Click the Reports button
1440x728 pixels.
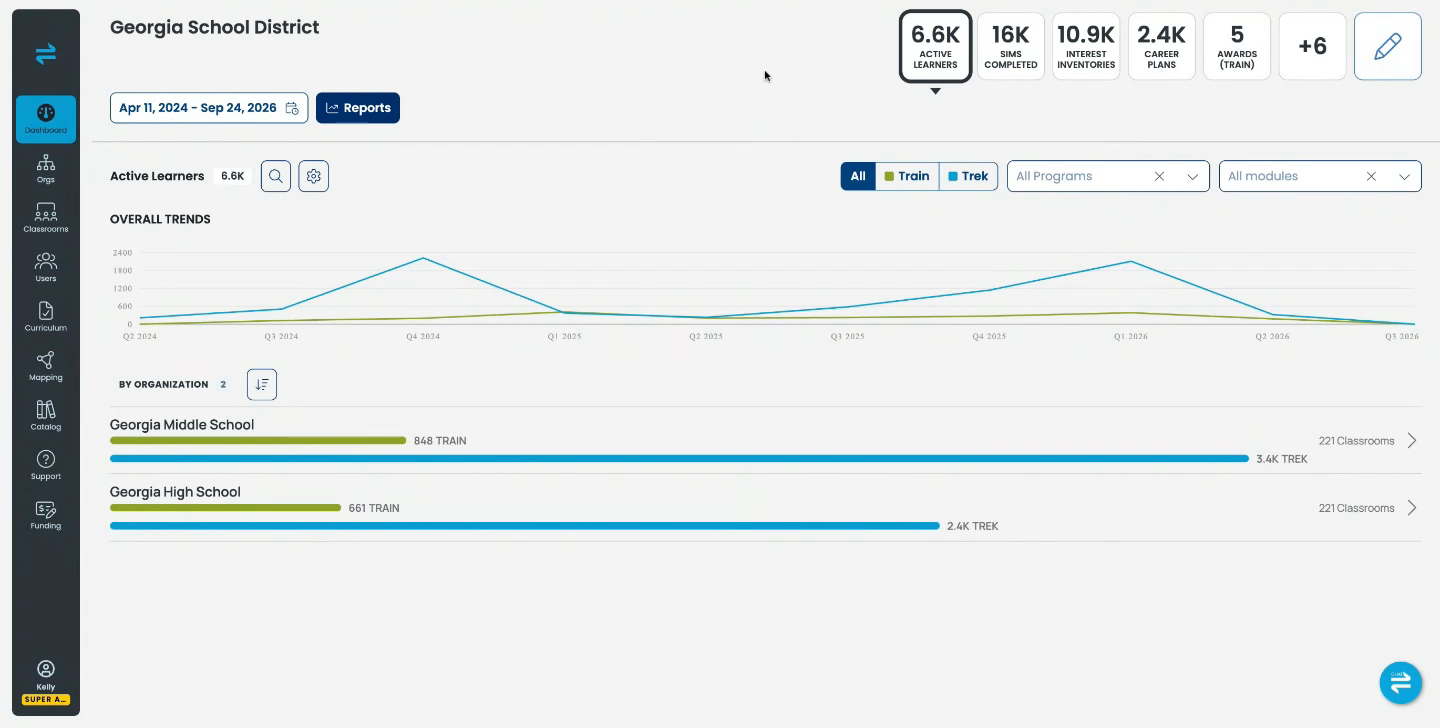click(x=358, y=108)
